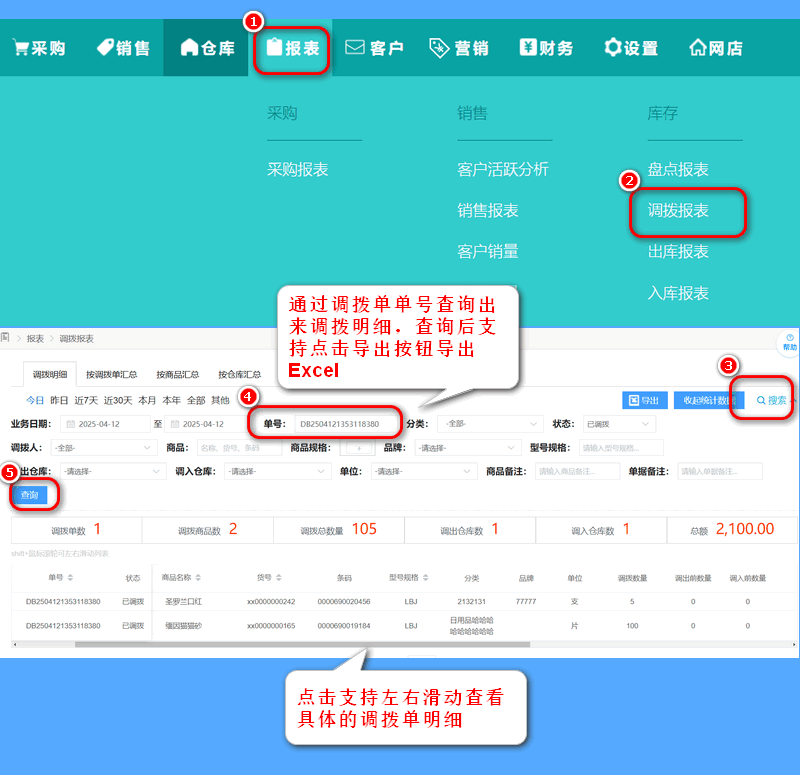This screenshot has height=775, width=800.
Task: Filter by 今日 date range
Action: 35,401
